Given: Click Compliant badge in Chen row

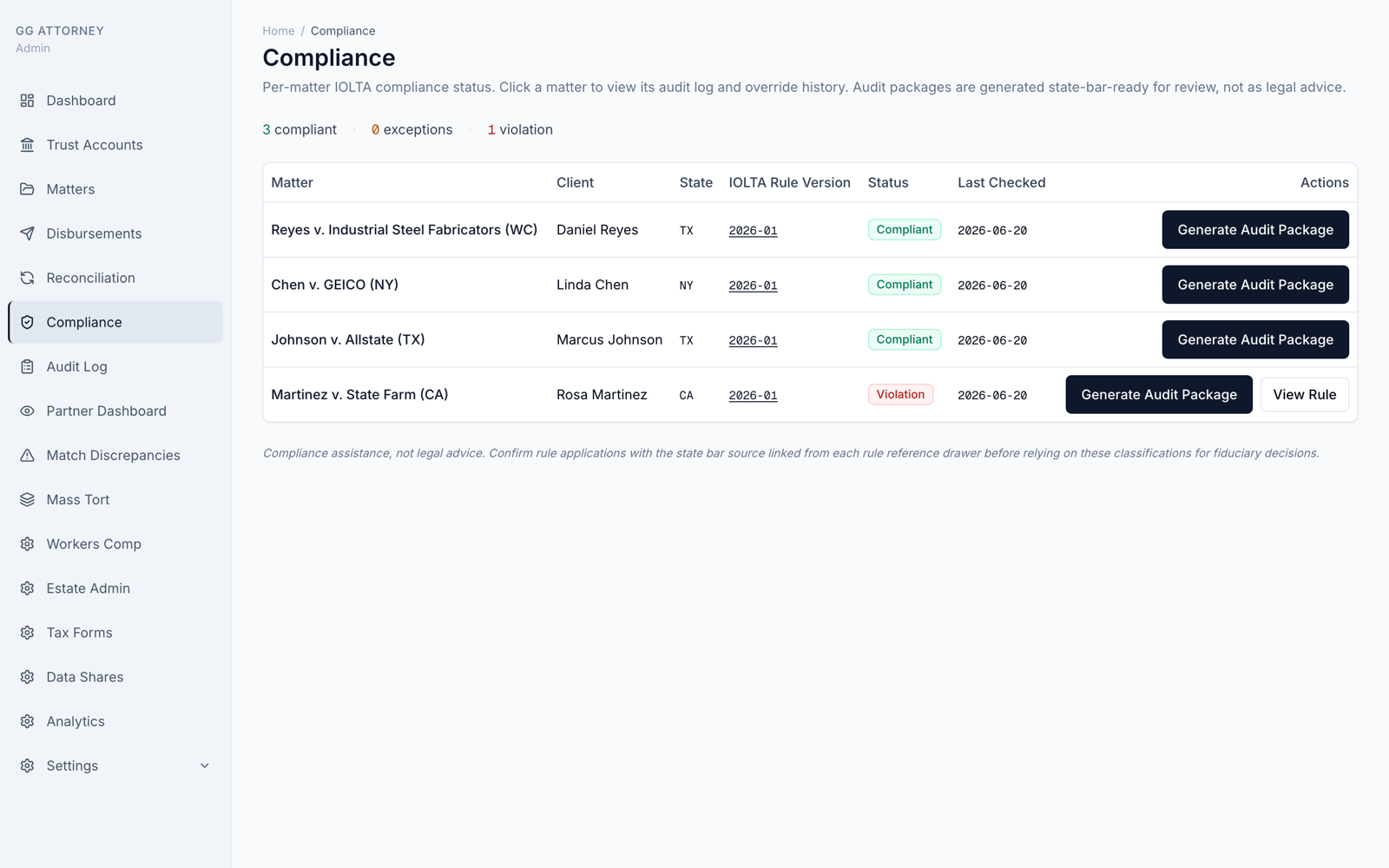Looking at the screenshot, I should 904,284.
